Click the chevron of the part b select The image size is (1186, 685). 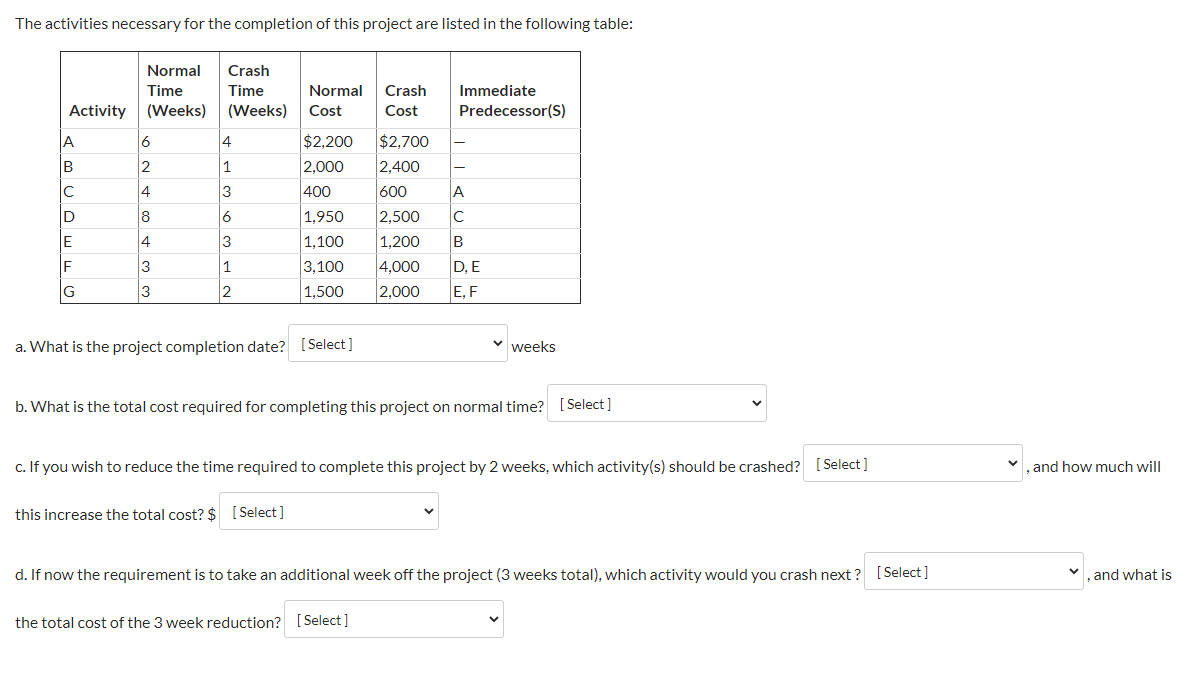(x=756, y=404)
